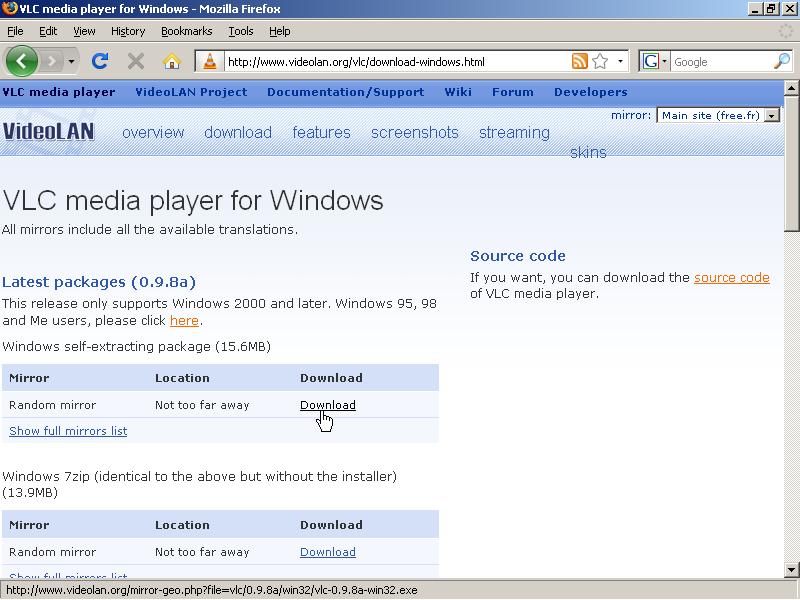Expand the back/forward history dropdown arrow

(x=71, y=62)
